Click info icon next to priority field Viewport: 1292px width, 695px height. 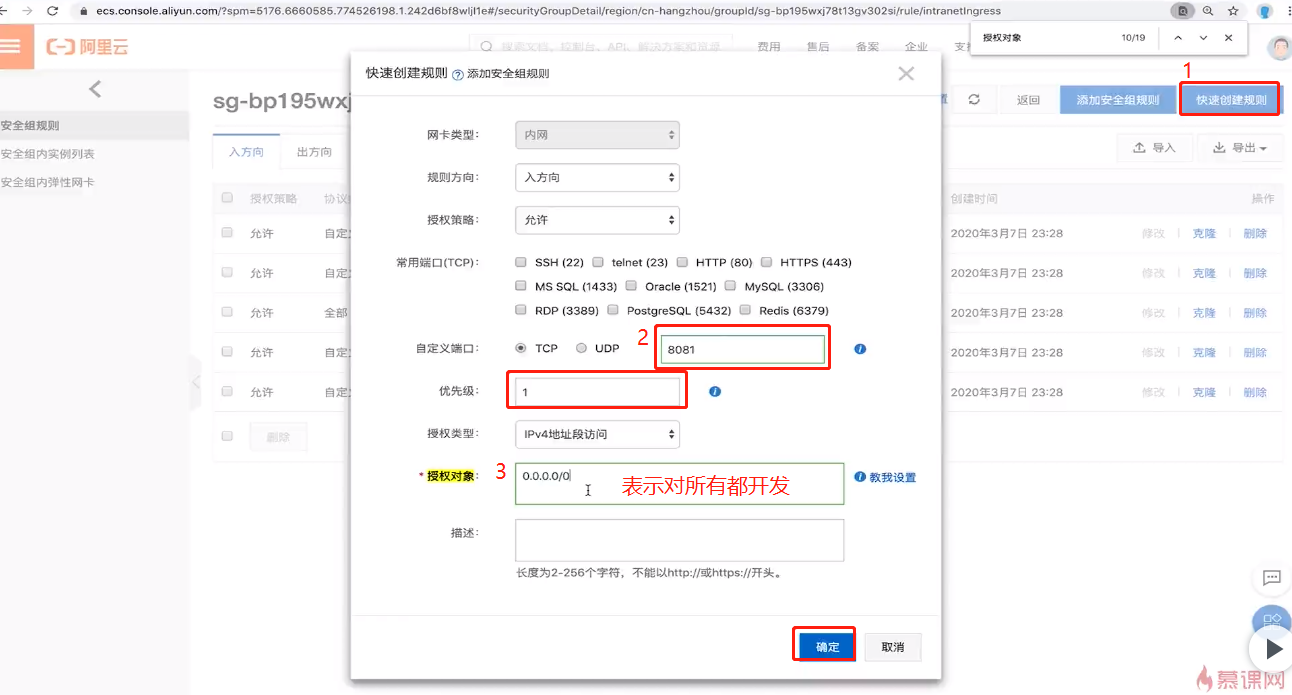[x=715, y=391]
